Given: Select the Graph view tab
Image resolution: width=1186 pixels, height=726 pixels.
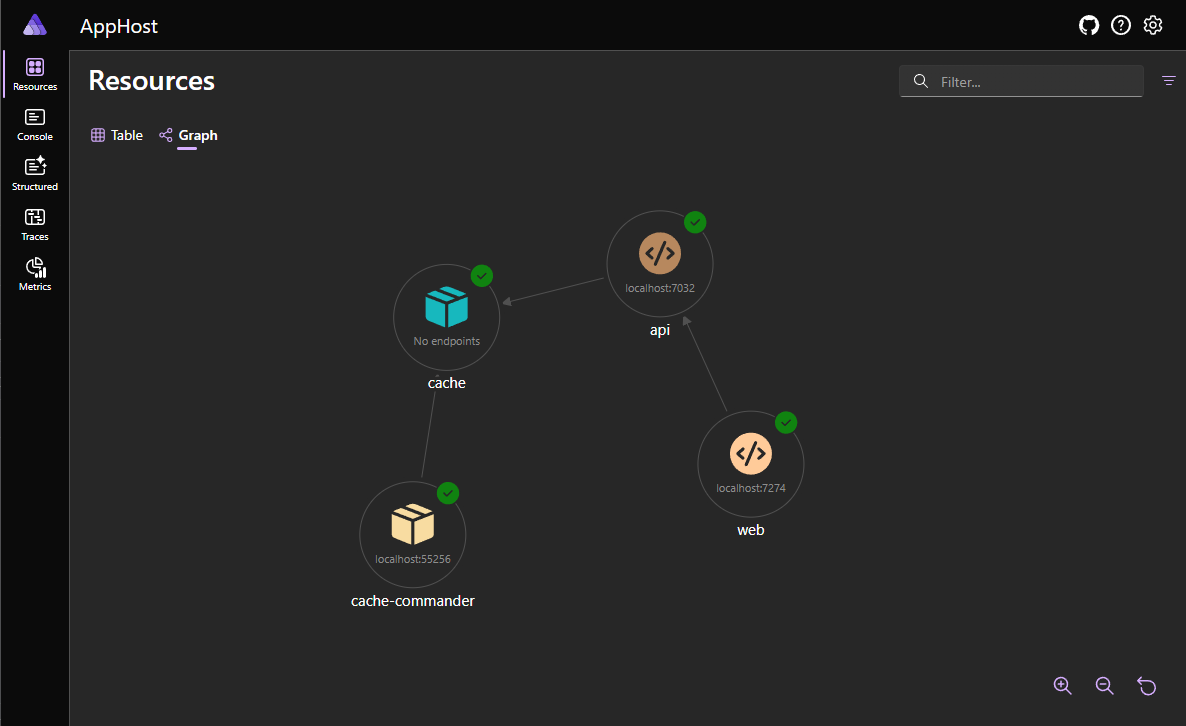Looking at the screenshot, I should click(188, 135).
